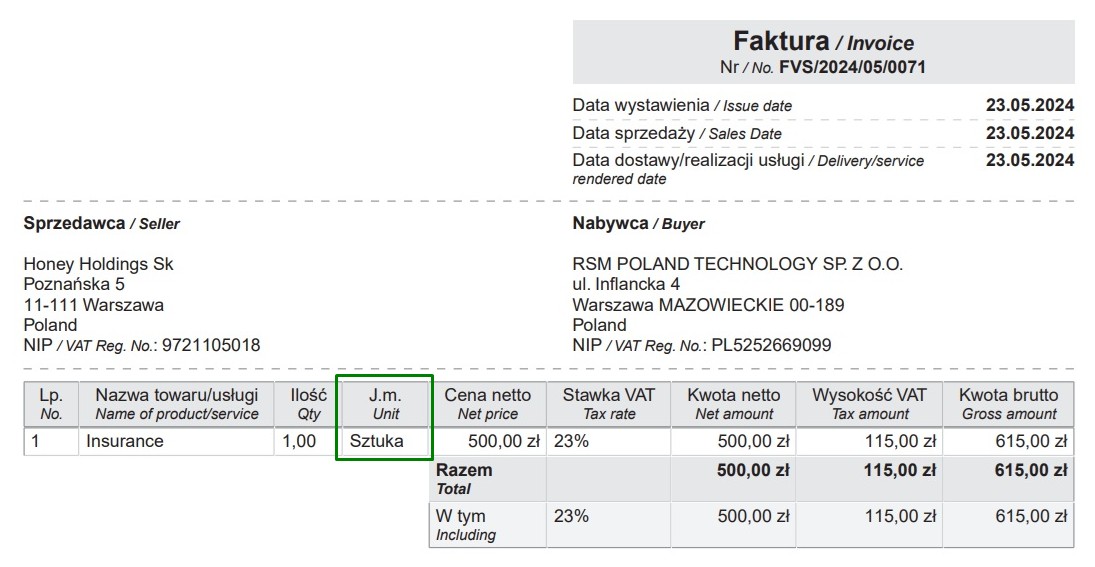Click the Nabywca / Buyer heading

tap(638, 224)
